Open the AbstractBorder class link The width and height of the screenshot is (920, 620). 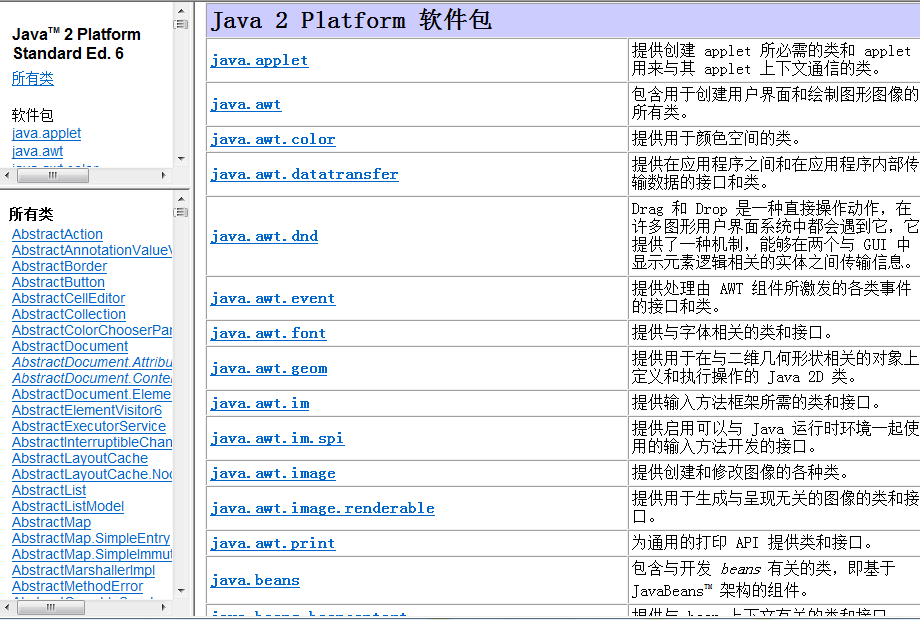tap(59, 266)
